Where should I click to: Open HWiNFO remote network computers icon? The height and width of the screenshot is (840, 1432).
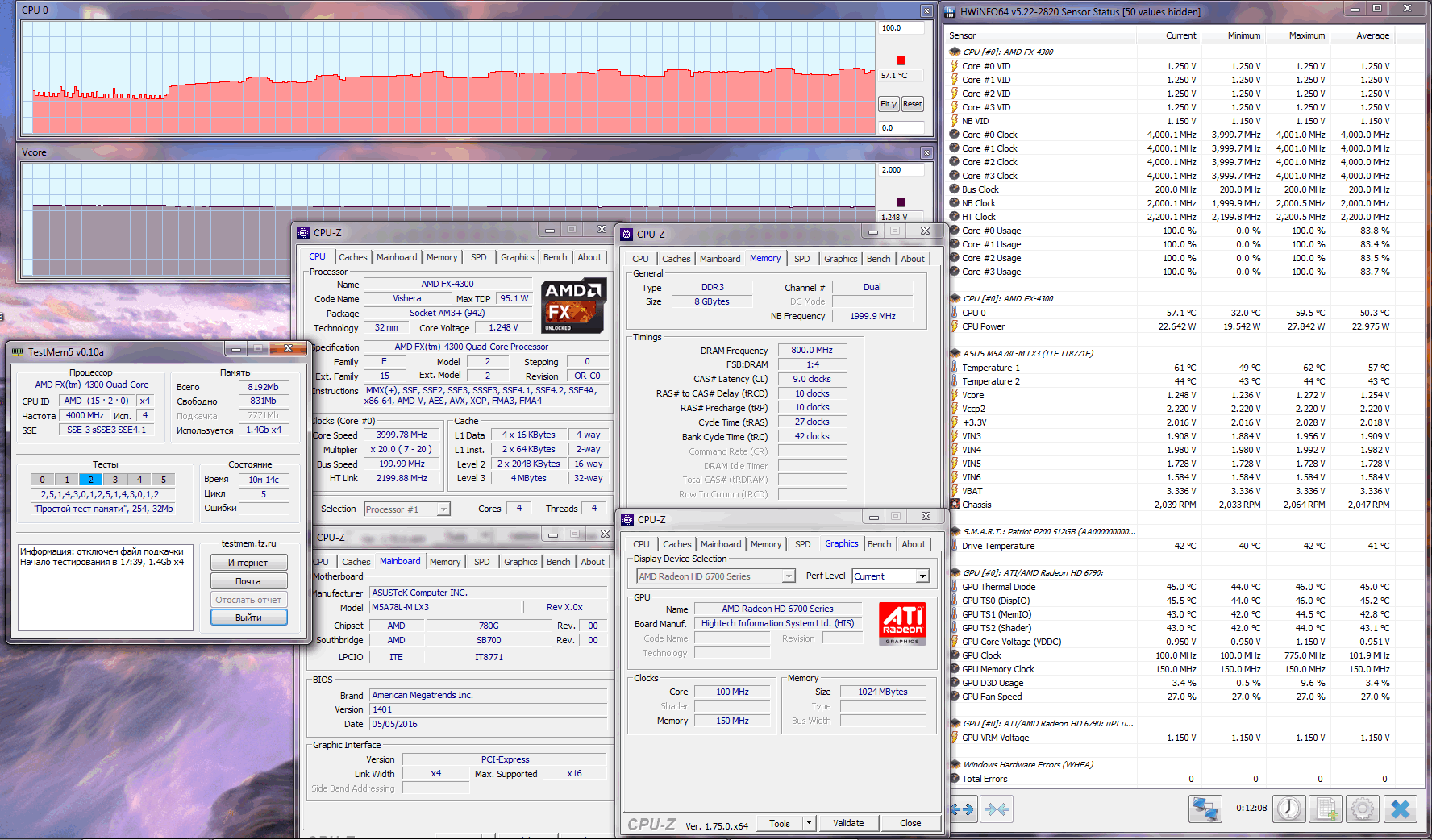click(x=1205, y=809)
